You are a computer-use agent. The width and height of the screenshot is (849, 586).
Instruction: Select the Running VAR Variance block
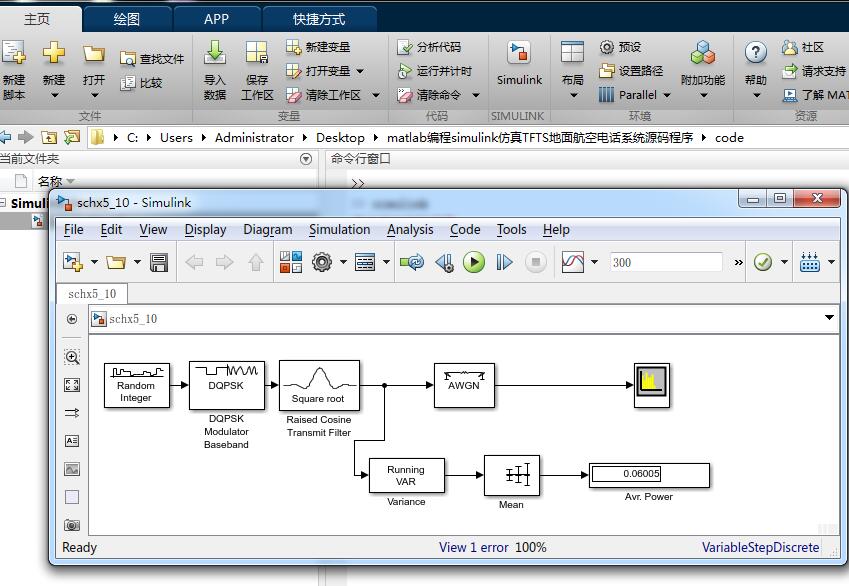(407, 476)
